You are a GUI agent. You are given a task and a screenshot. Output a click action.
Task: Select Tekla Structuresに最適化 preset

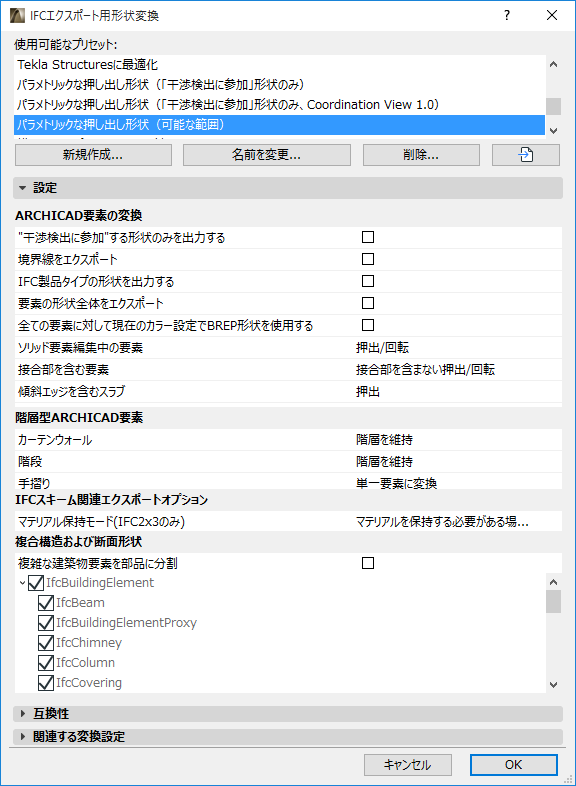[279, 65]
